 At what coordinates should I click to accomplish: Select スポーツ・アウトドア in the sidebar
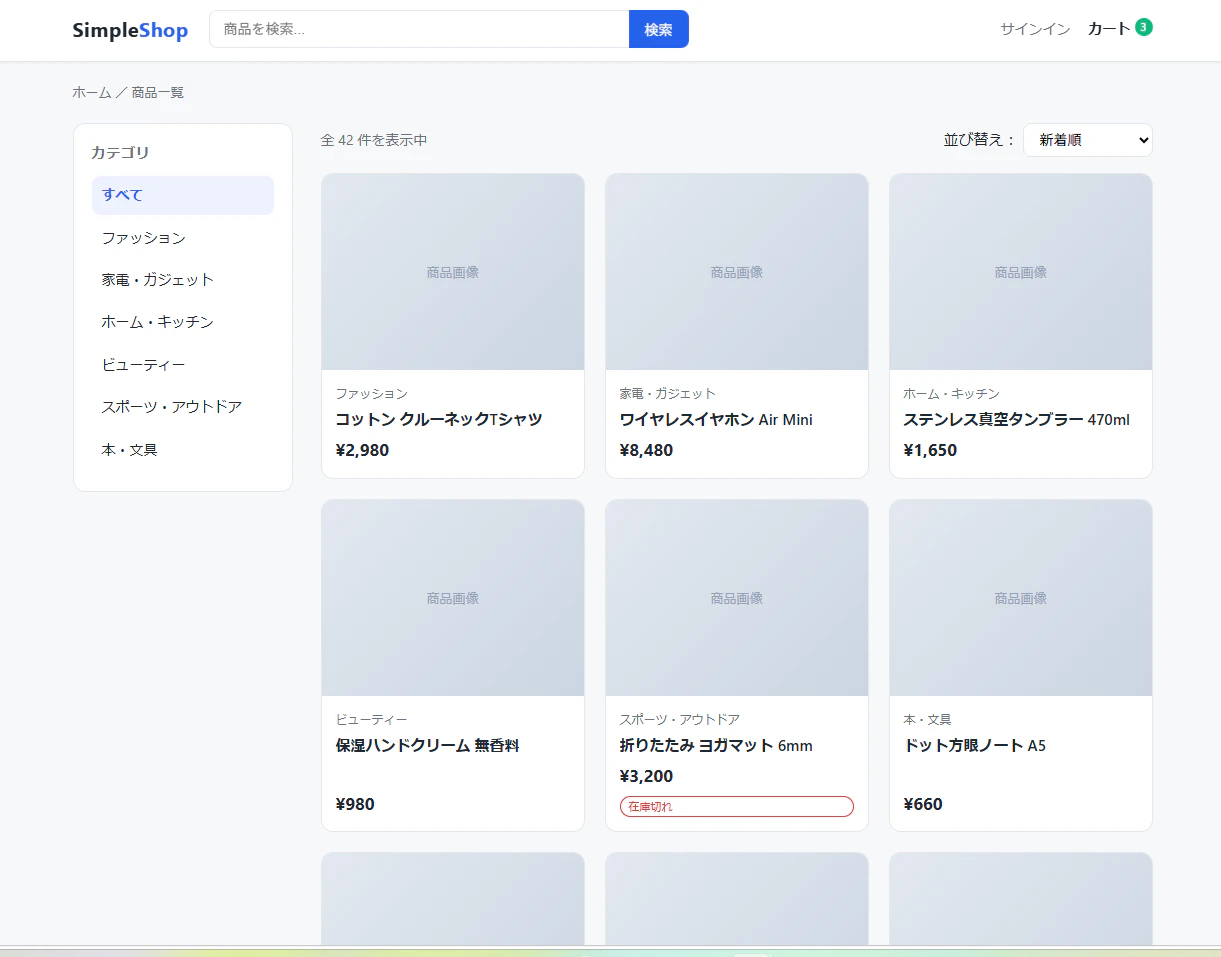(x=183, y=407)
